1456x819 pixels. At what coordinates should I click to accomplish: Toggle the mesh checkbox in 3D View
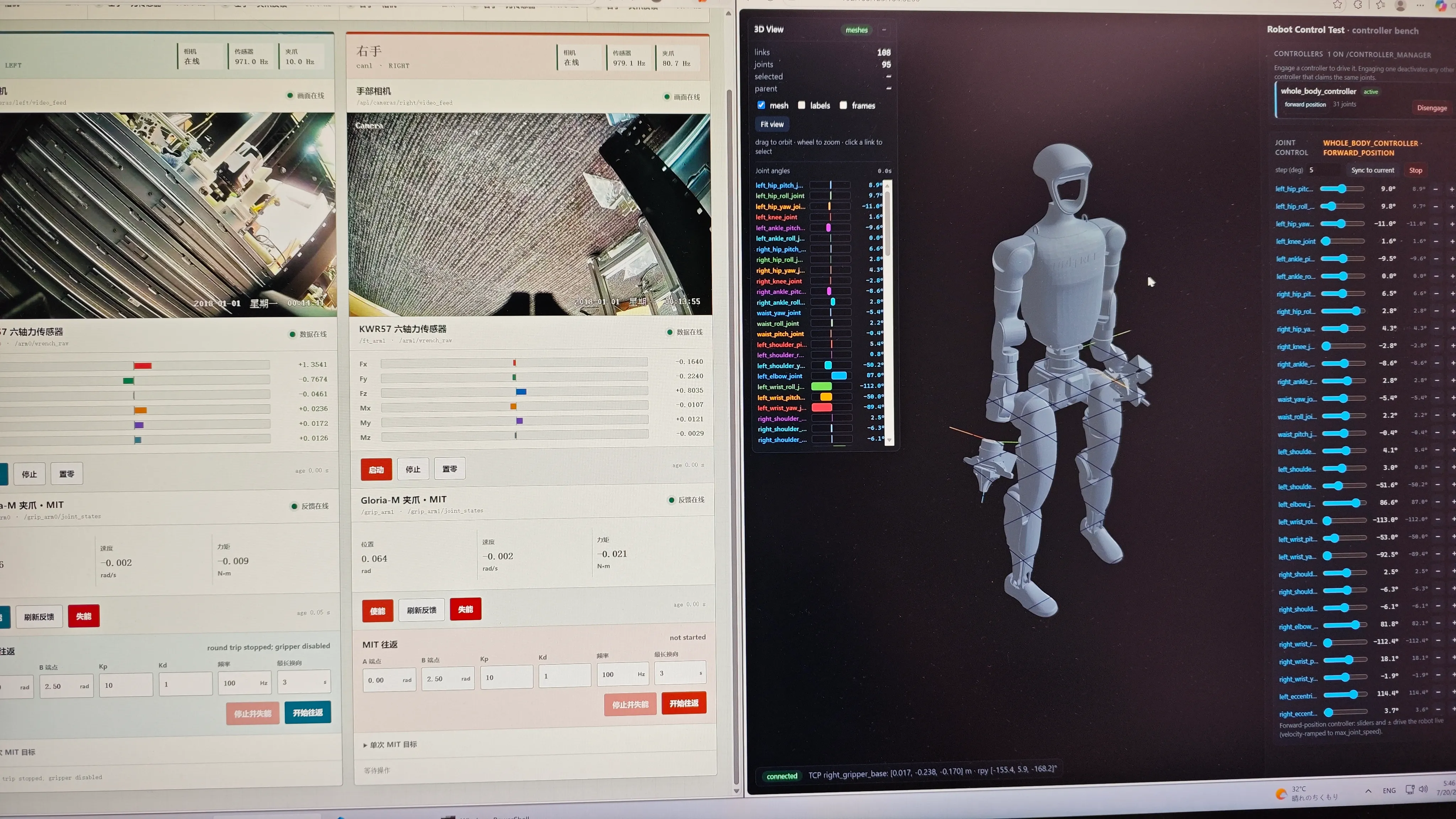(x=761, y=105)
